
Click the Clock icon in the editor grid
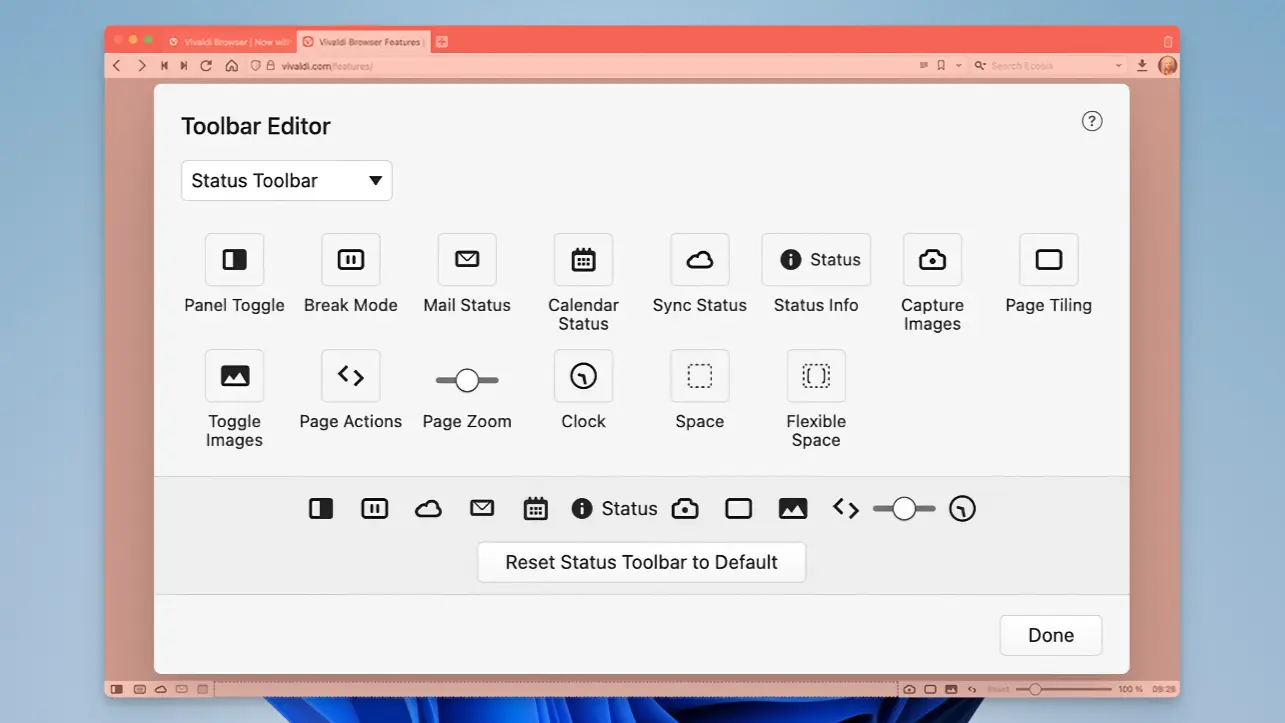[583, 375]
